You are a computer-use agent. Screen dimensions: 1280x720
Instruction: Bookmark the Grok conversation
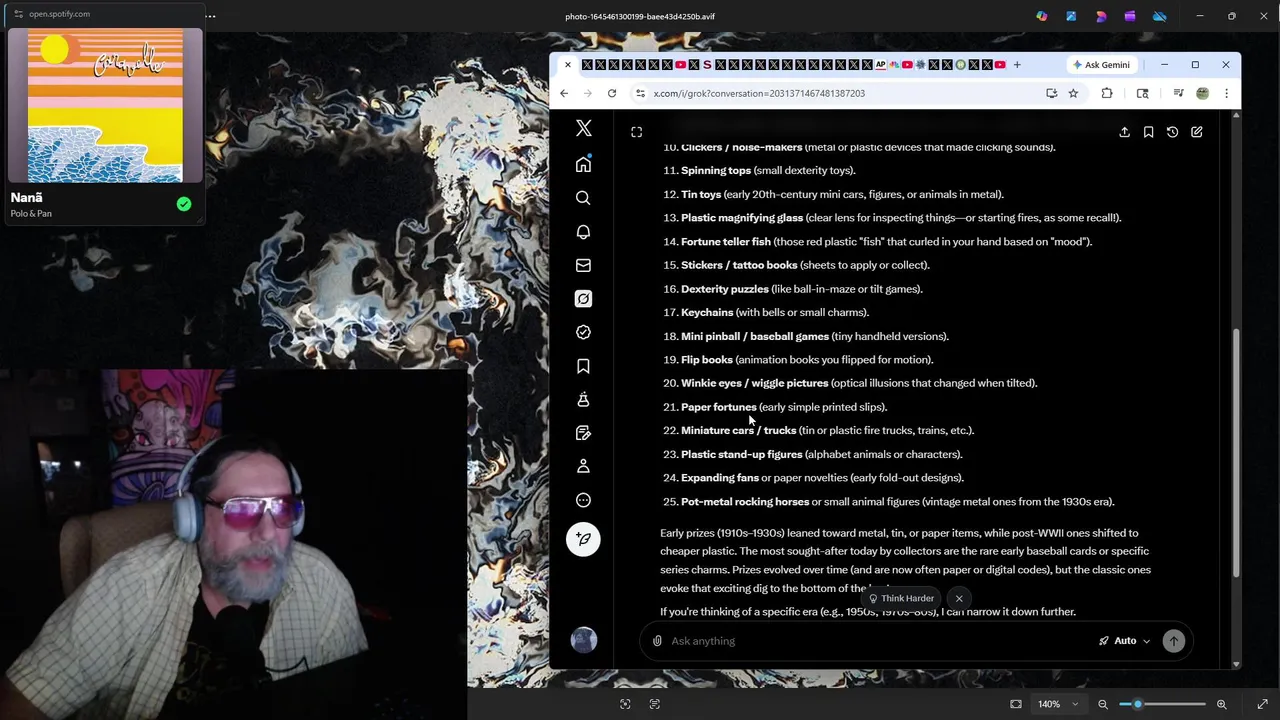point(1148,132)
